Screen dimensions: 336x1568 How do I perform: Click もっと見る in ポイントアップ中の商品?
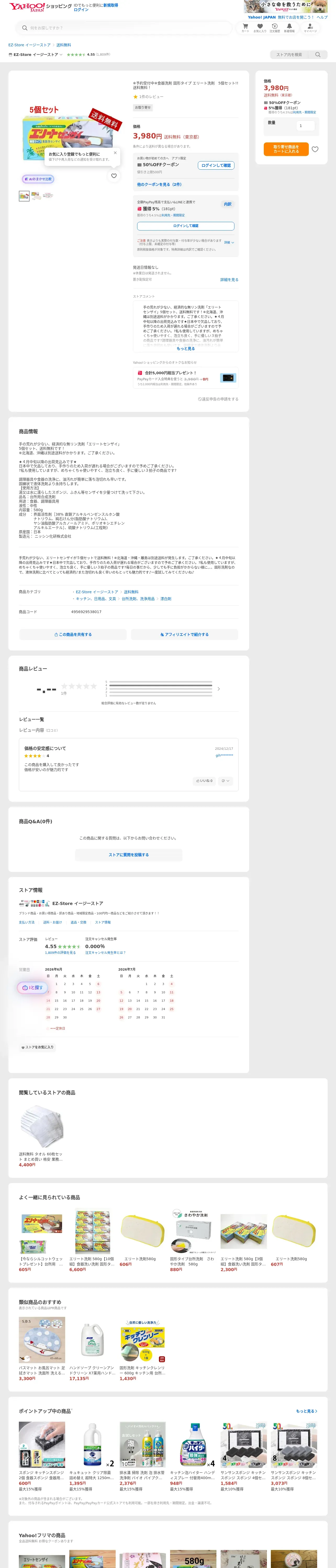coord(307,1411)
